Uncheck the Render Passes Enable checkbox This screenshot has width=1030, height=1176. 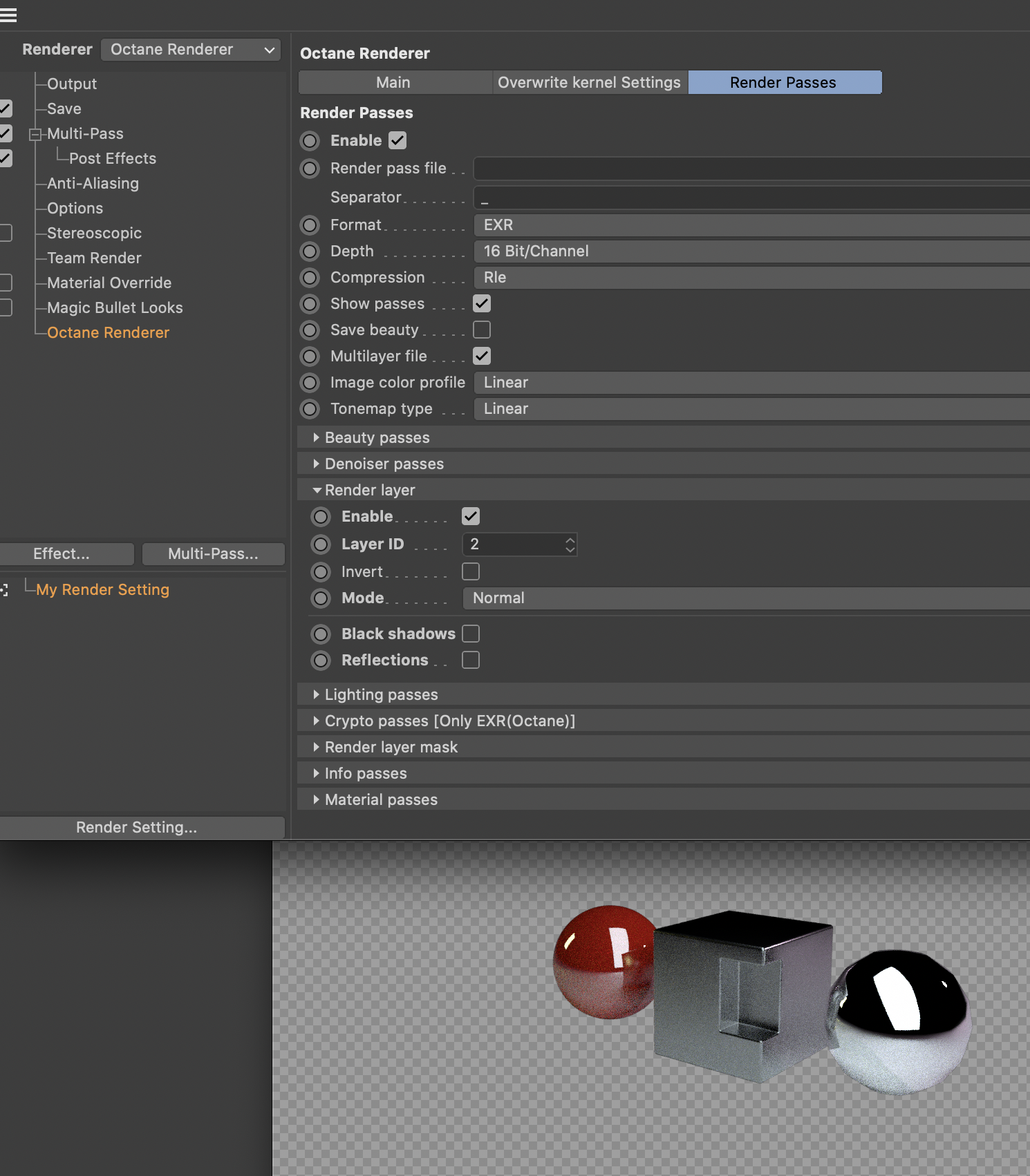(397, 140)
